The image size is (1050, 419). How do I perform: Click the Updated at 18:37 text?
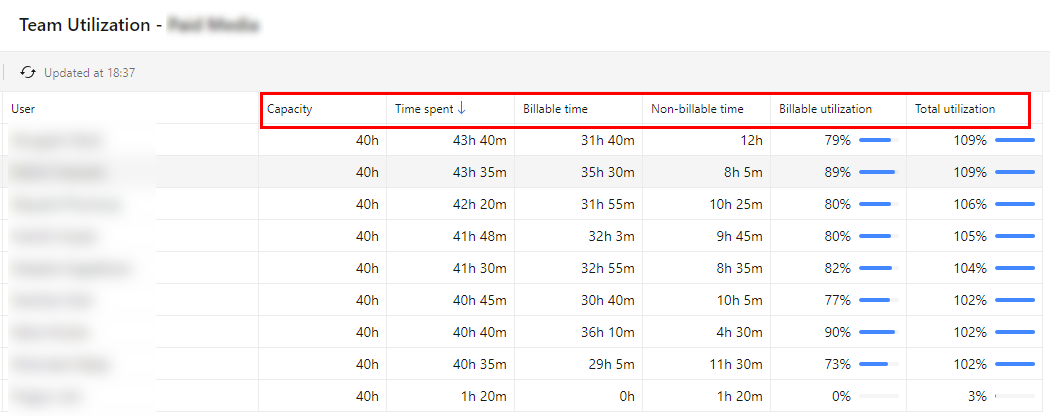pyautogui.click(x=90, y=72)
